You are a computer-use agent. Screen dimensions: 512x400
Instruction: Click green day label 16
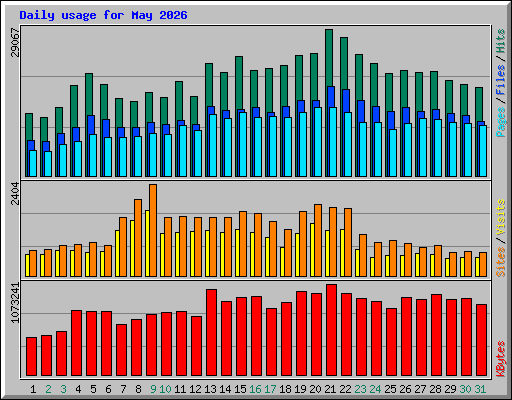point(255,389)
